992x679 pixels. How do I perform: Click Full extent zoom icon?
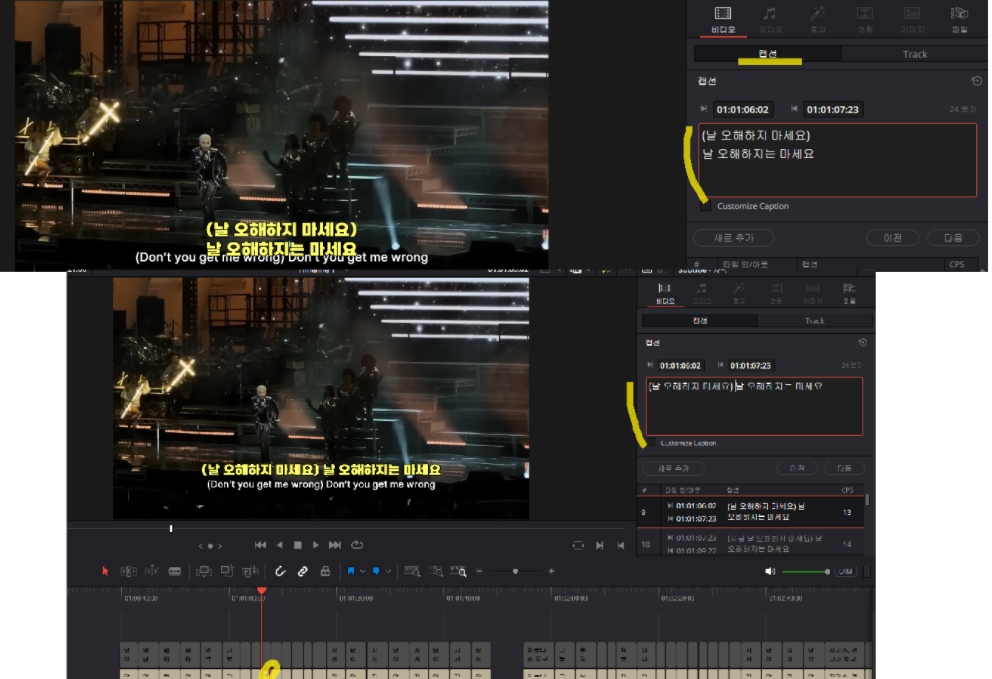tap(412, 571)
